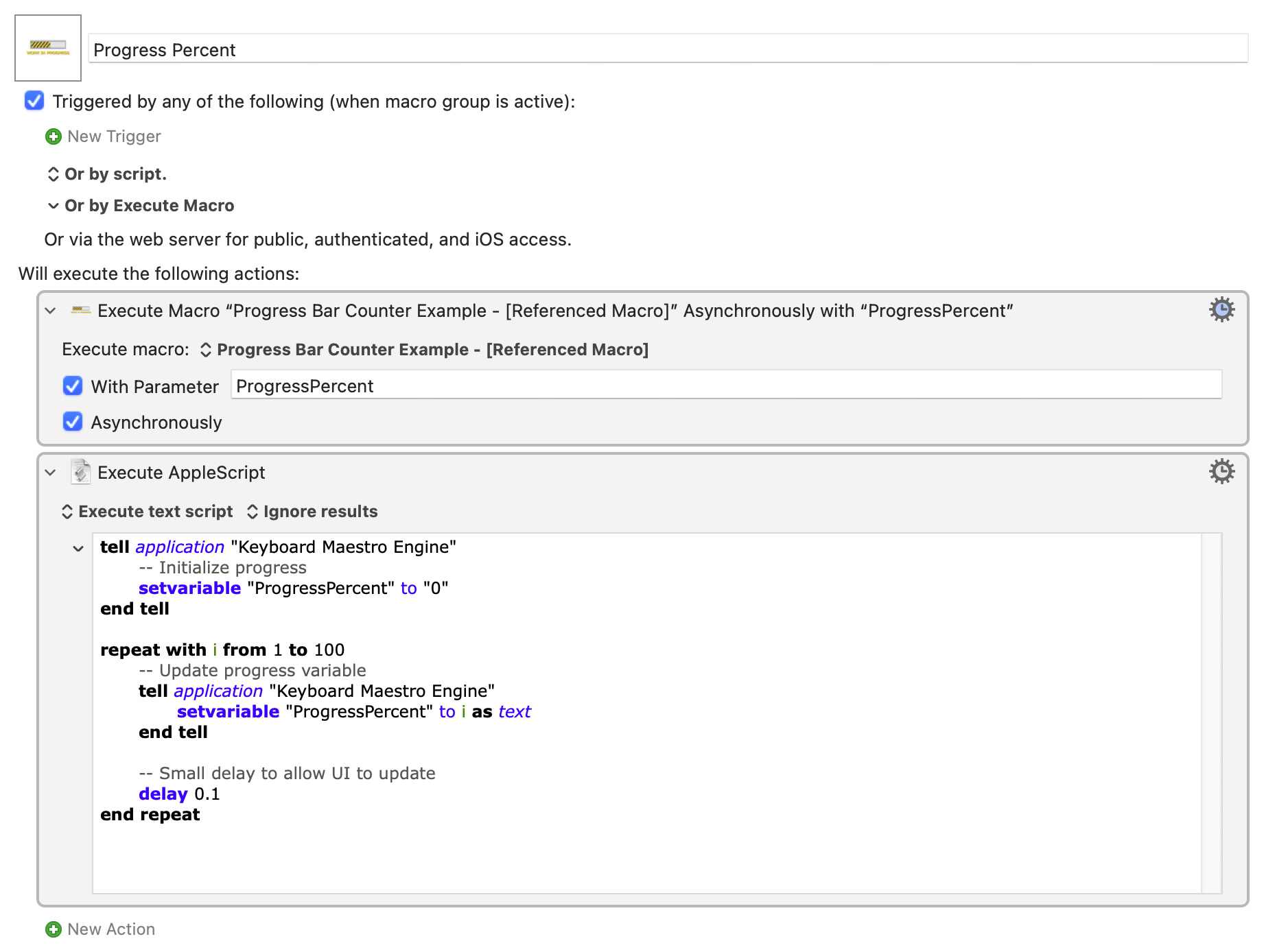Click 'Will execute the following actions:' label
Viewport: 1264px width, 952px height.
[x=159, y=274]
